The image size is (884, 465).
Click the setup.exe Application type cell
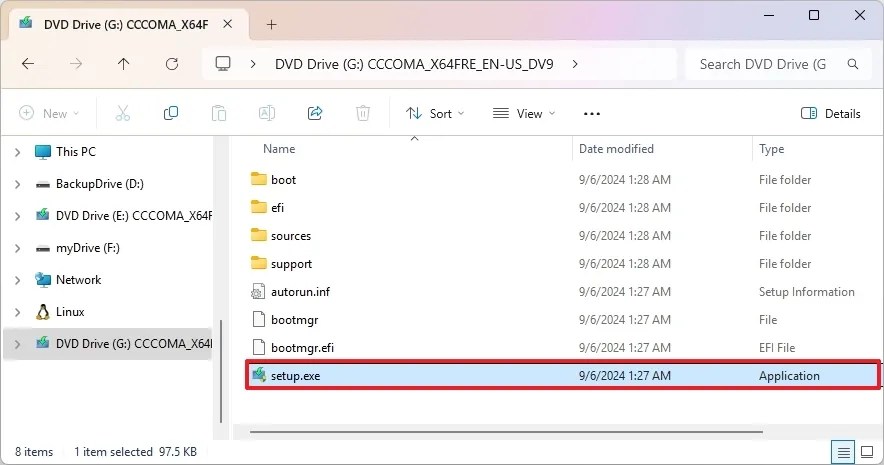point(789,375)
